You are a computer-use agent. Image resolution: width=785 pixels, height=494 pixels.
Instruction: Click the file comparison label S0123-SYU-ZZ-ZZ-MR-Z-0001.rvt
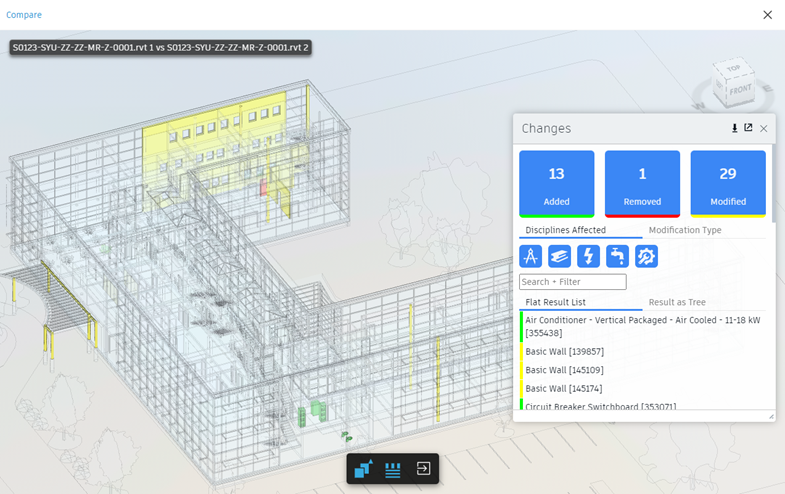pos(160,48)
